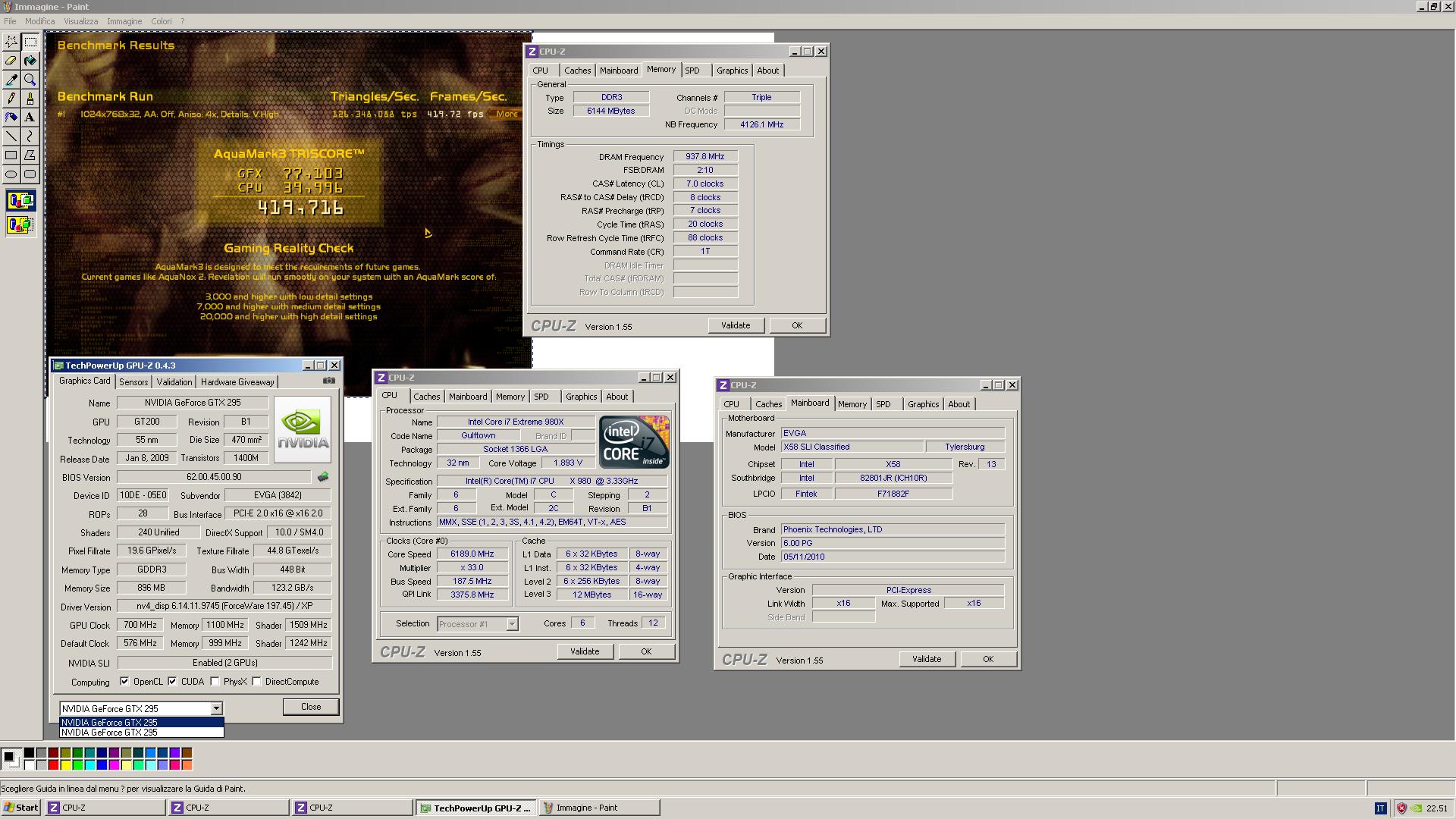Screen dimensions: 1456x819
Task: Activate the Airbrush spray tool
Action: click(11, 118)
